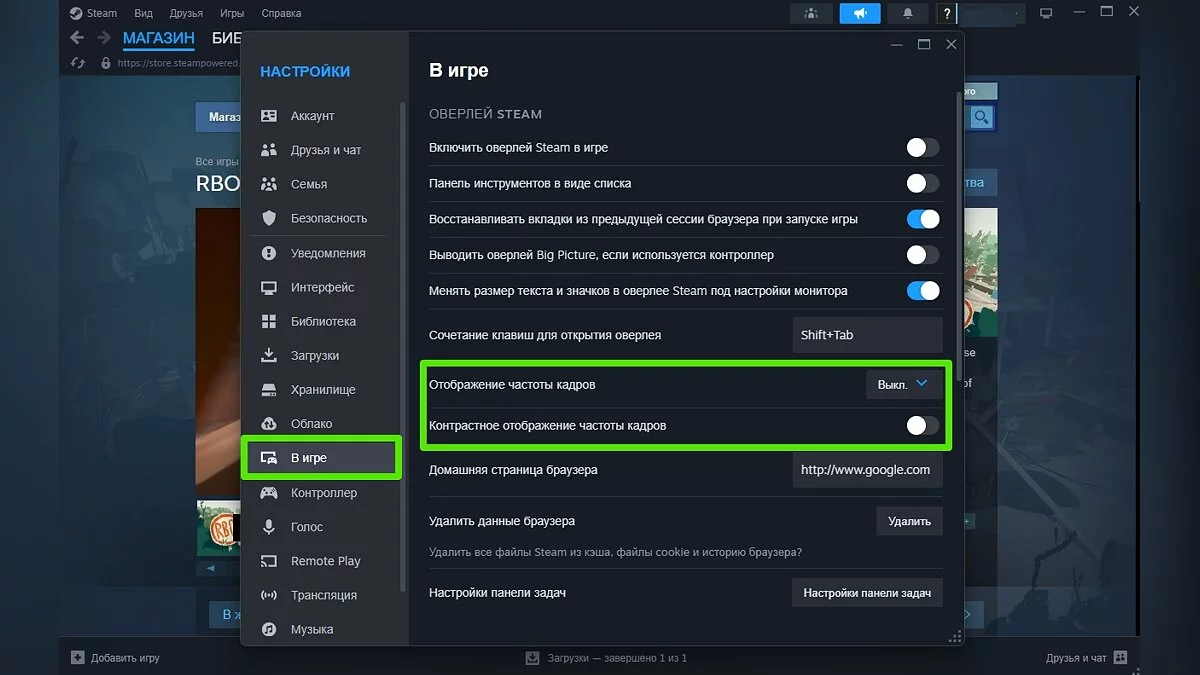The image size is (1200, 675).
Task: Click the Безопасность shield icon
Action: (269, 218)
